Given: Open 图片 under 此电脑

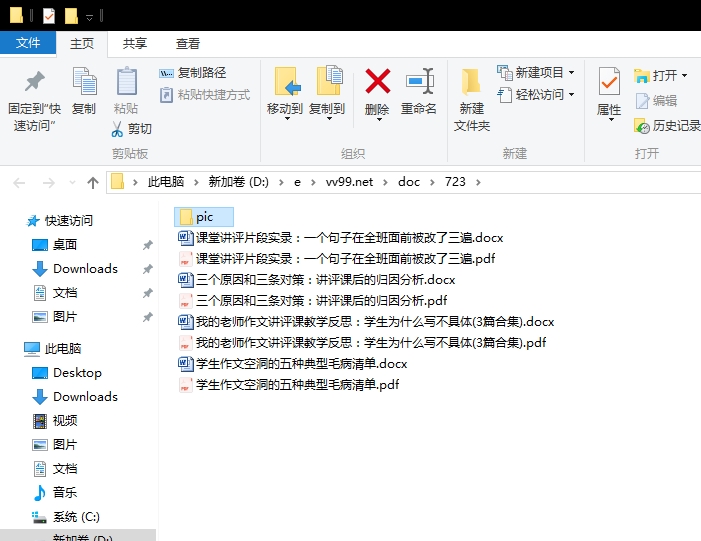Looking at the screenshot, I should (x=55, y=444).
